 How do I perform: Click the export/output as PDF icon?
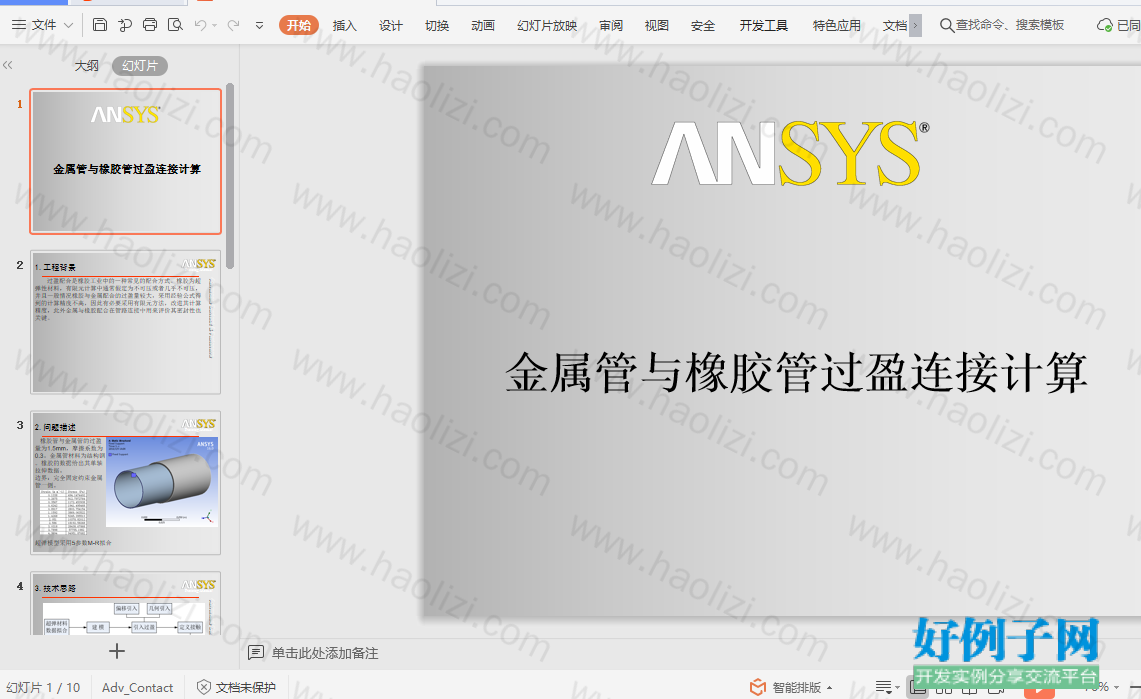pos(125,25)
